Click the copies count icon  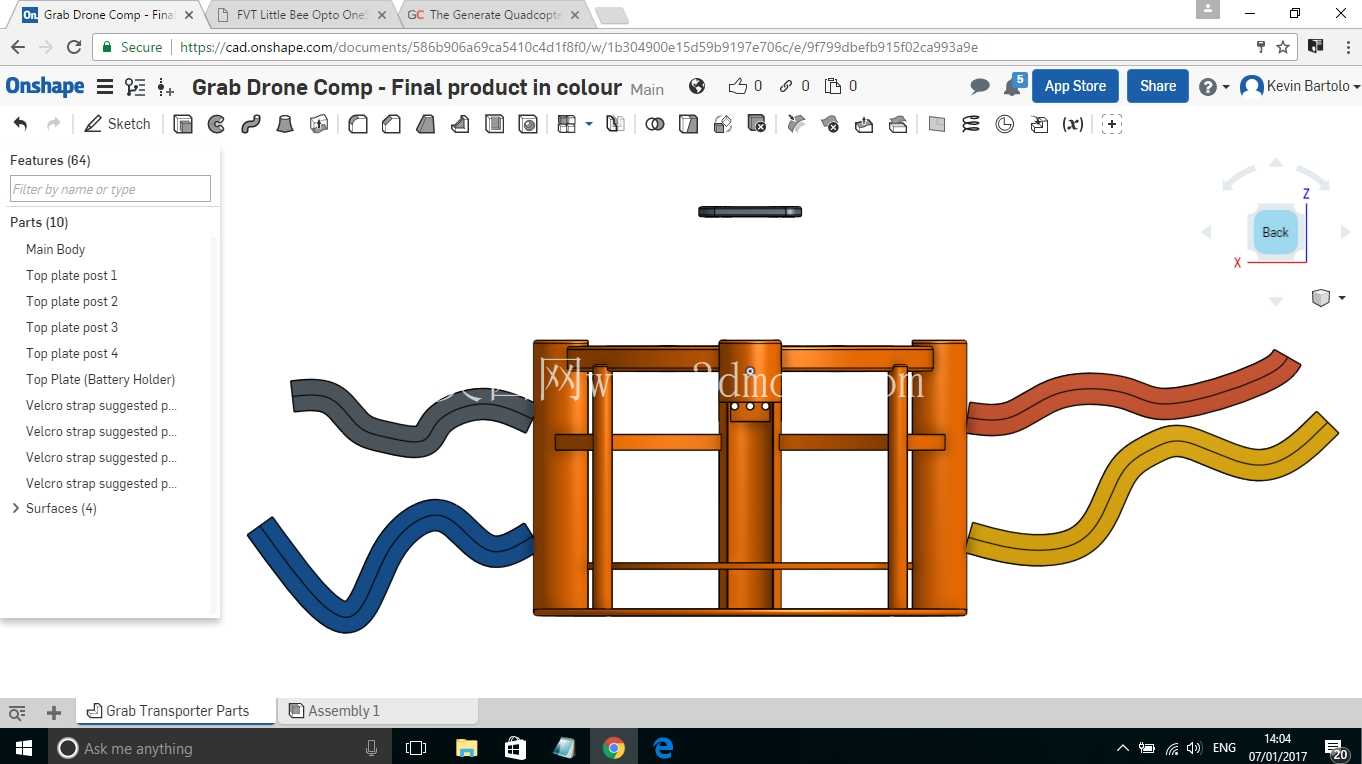point(833,86)
